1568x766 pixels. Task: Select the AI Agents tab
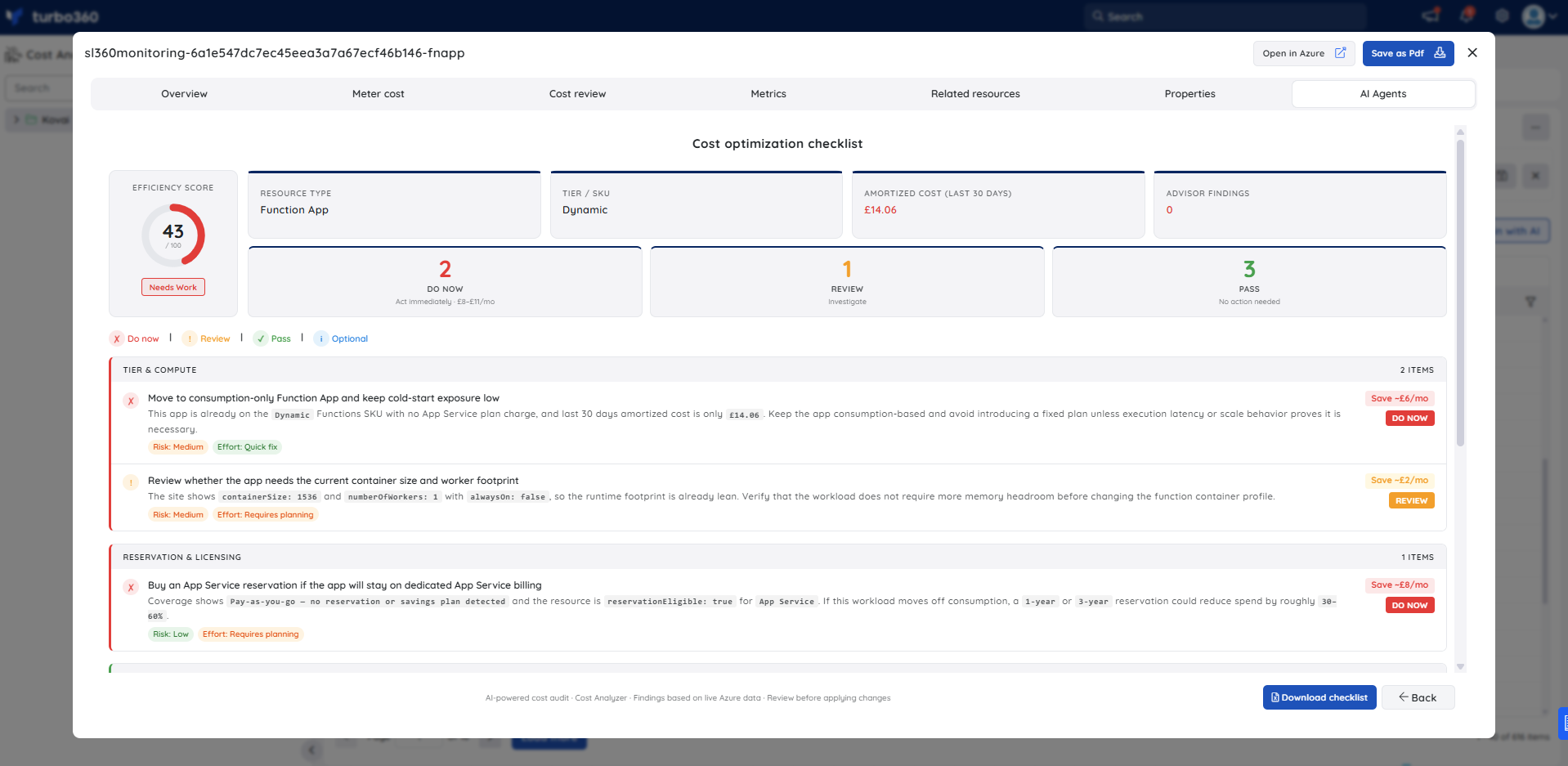pyautogui.click(x=1383, y=94)
